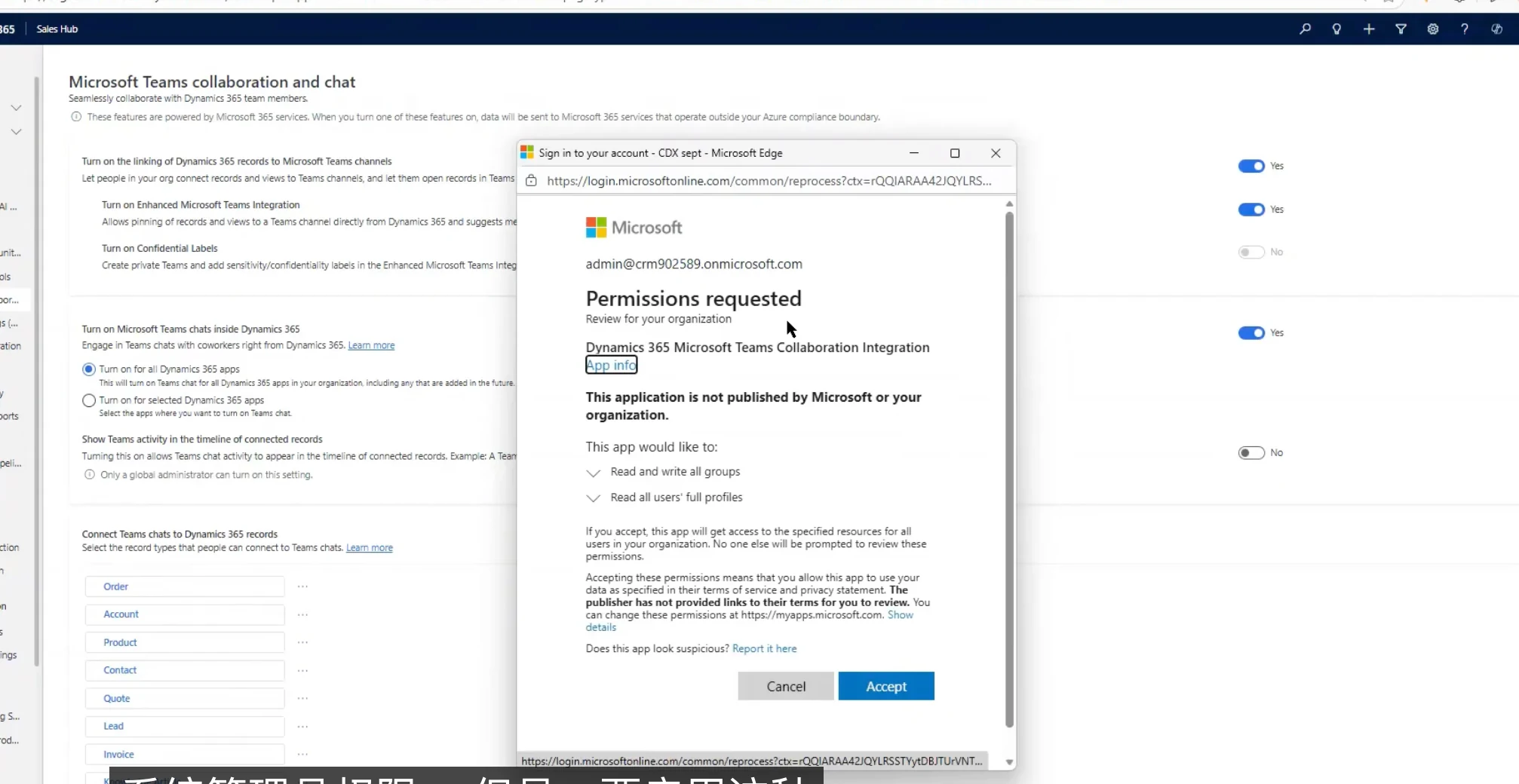Toggle the Confidential Labels switch

(1251, 252)
